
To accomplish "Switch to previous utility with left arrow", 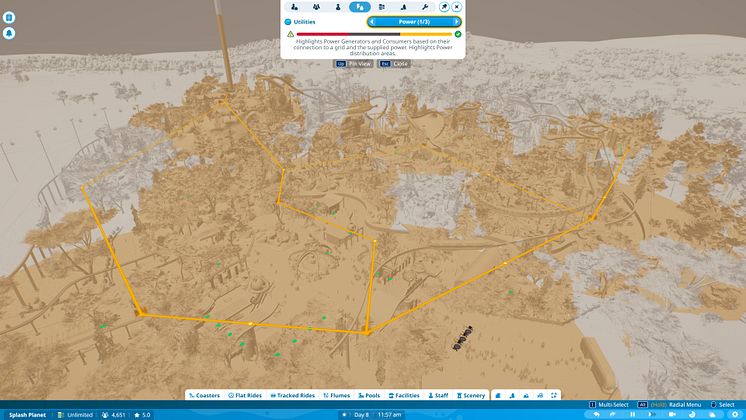I will [373, 21].
